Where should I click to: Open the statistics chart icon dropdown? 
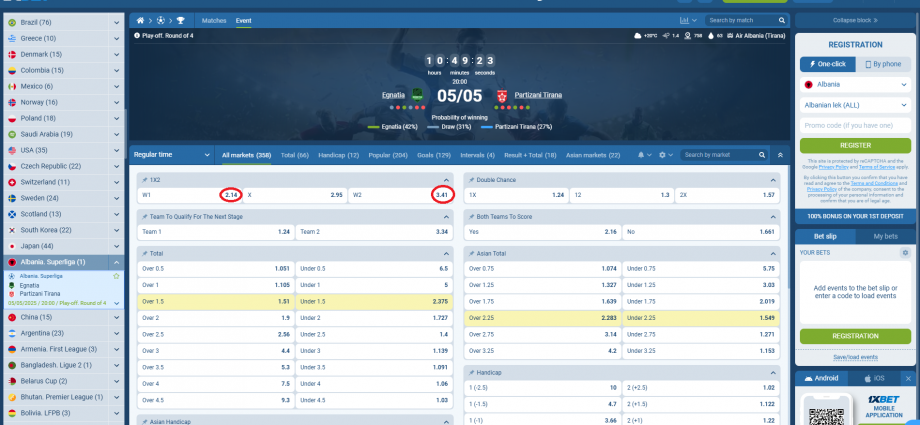pos(688,21)
